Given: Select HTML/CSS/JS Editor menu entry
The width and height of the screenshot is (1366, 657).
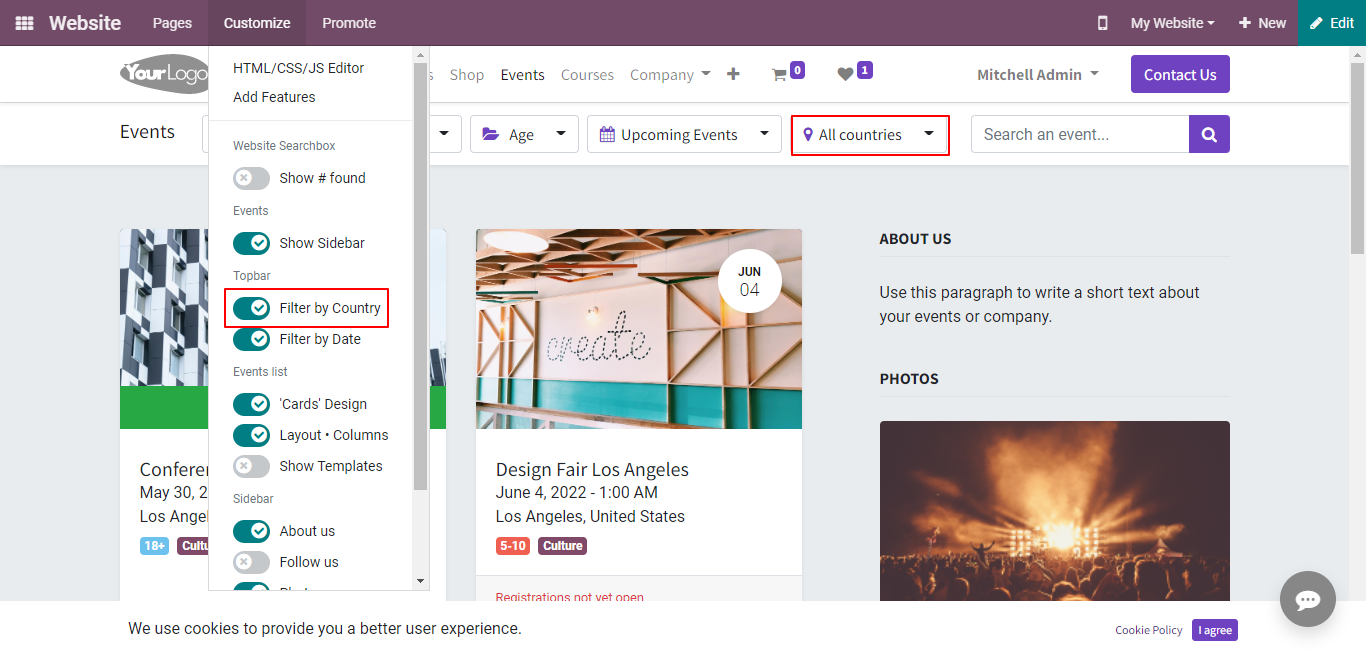Looking at the screenshot, I should (298, 68).
